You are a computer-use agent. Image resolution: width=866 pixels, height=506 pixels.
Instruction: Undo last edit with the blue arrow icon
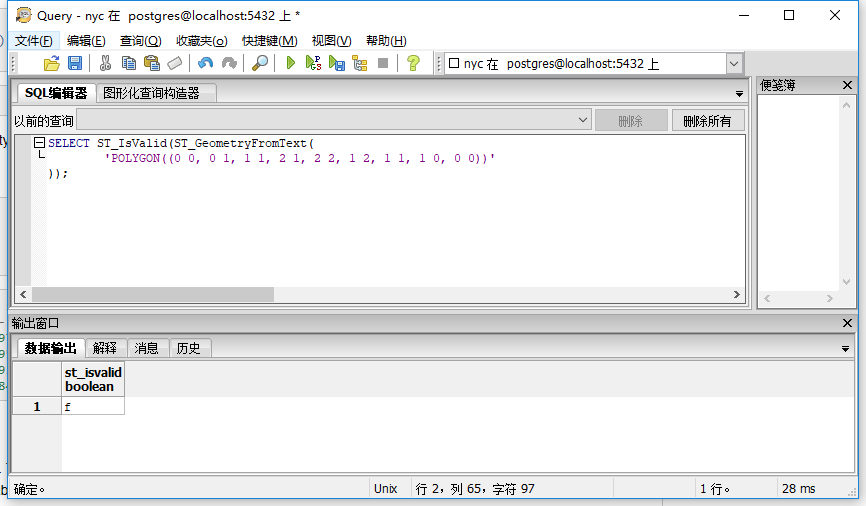205,64
